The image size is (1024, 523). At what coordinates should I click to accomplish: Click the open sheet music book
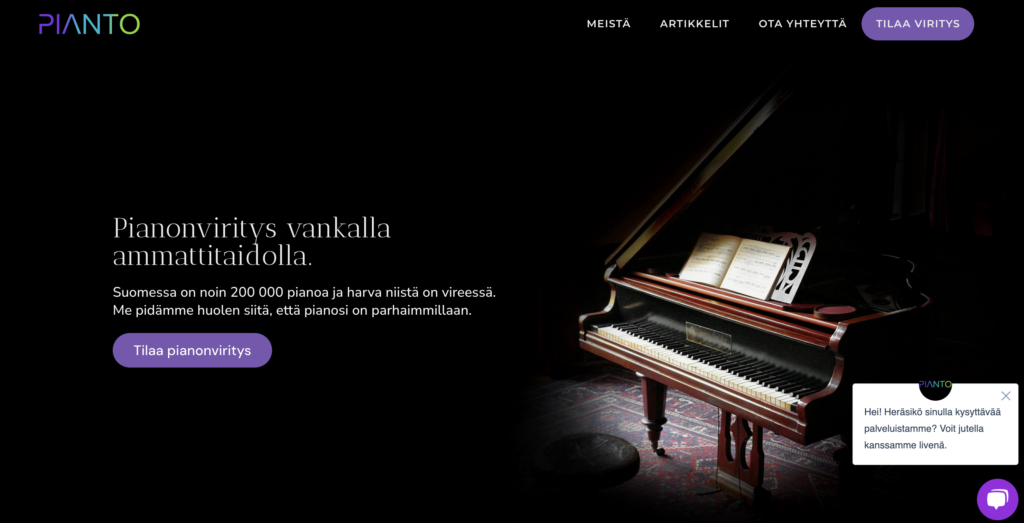[x=733, y=264]
